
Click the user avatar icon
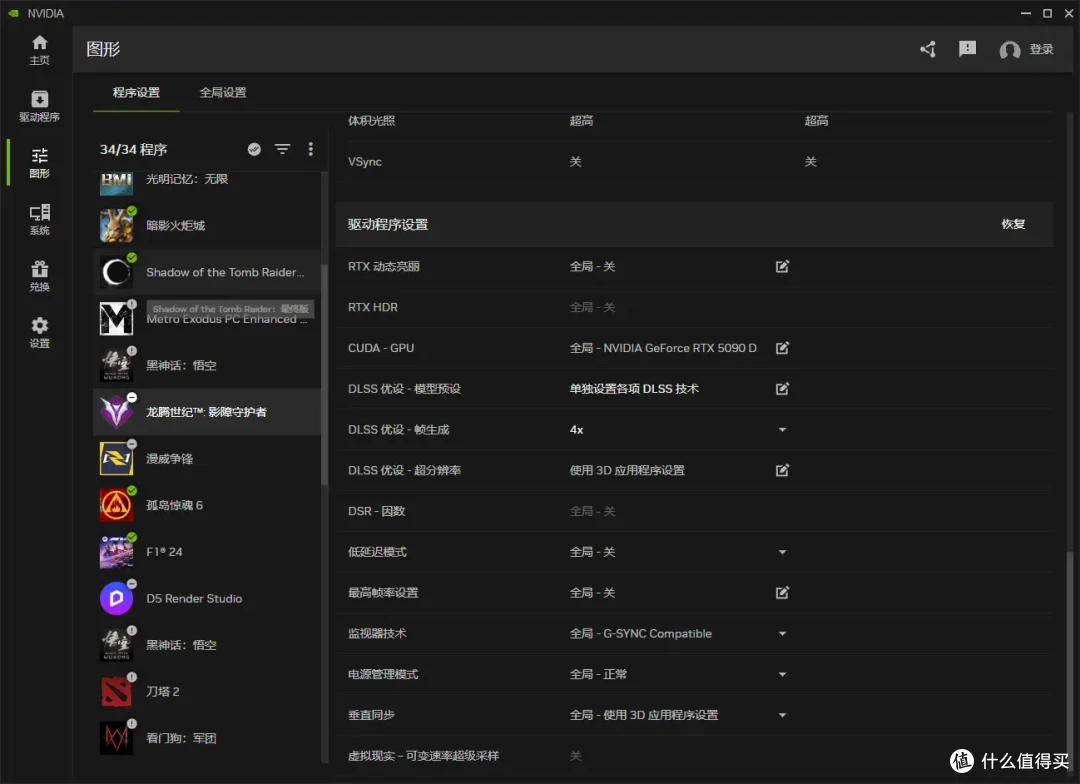coord(1009,50)
